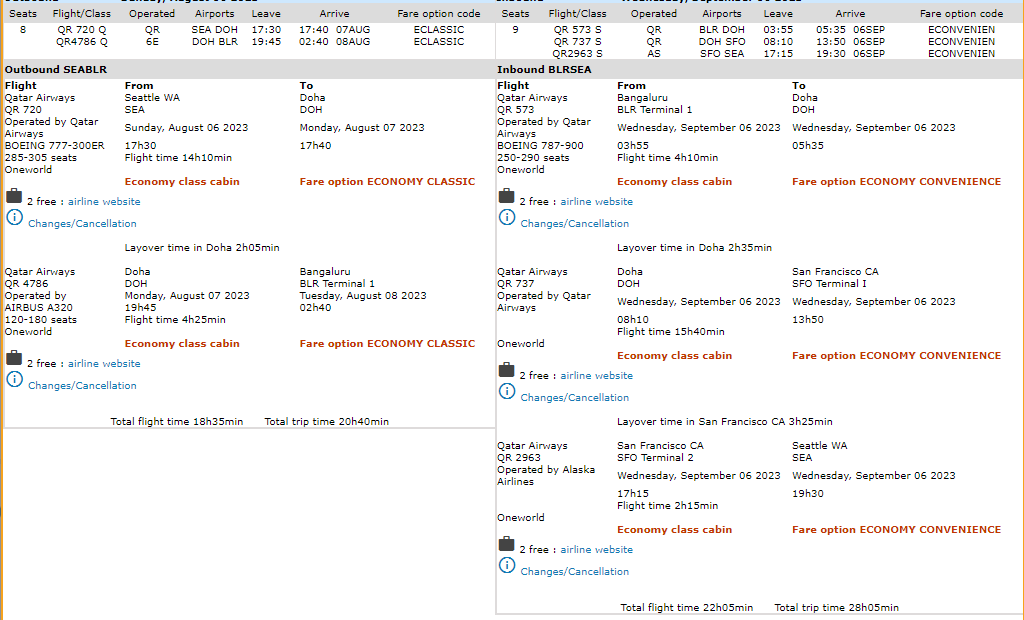Open airline website link for flight QR 4786
This screenshot has height=620, width=1024.
(104, 364)
